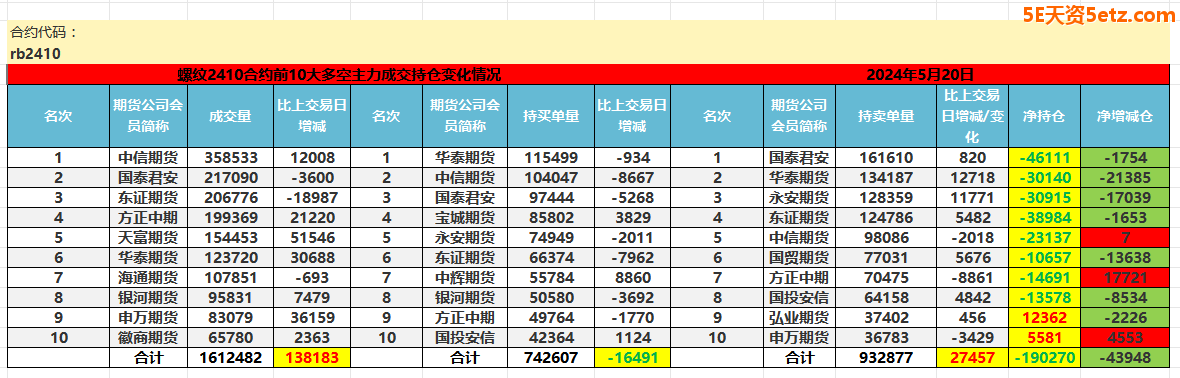1180x378 pixels.
Task: Select 华泰期货 long position cell 115499
Action: (x=551, y=157)
